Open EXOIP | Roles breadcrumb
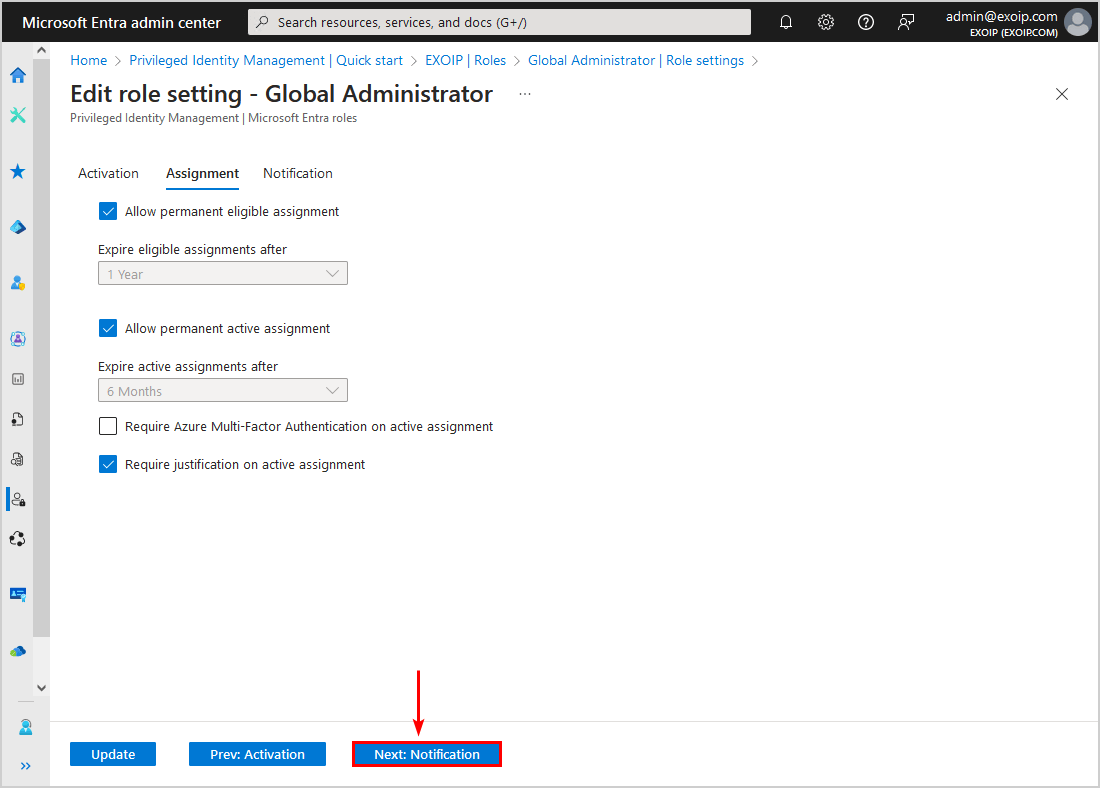 [465, 60]
